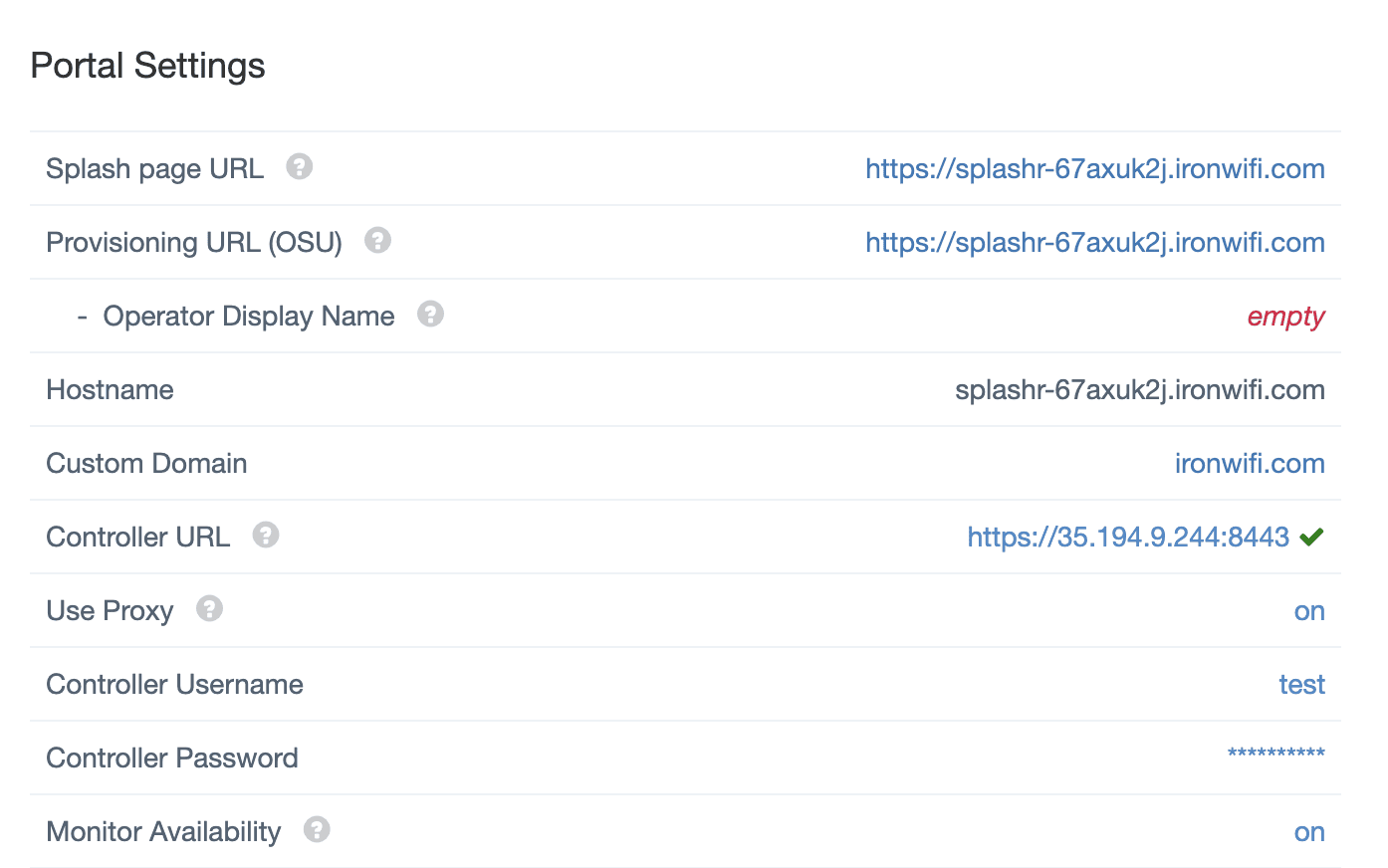Edit the empty Operator Display Name value
1388x868 pixels.
pos(1286,317)
